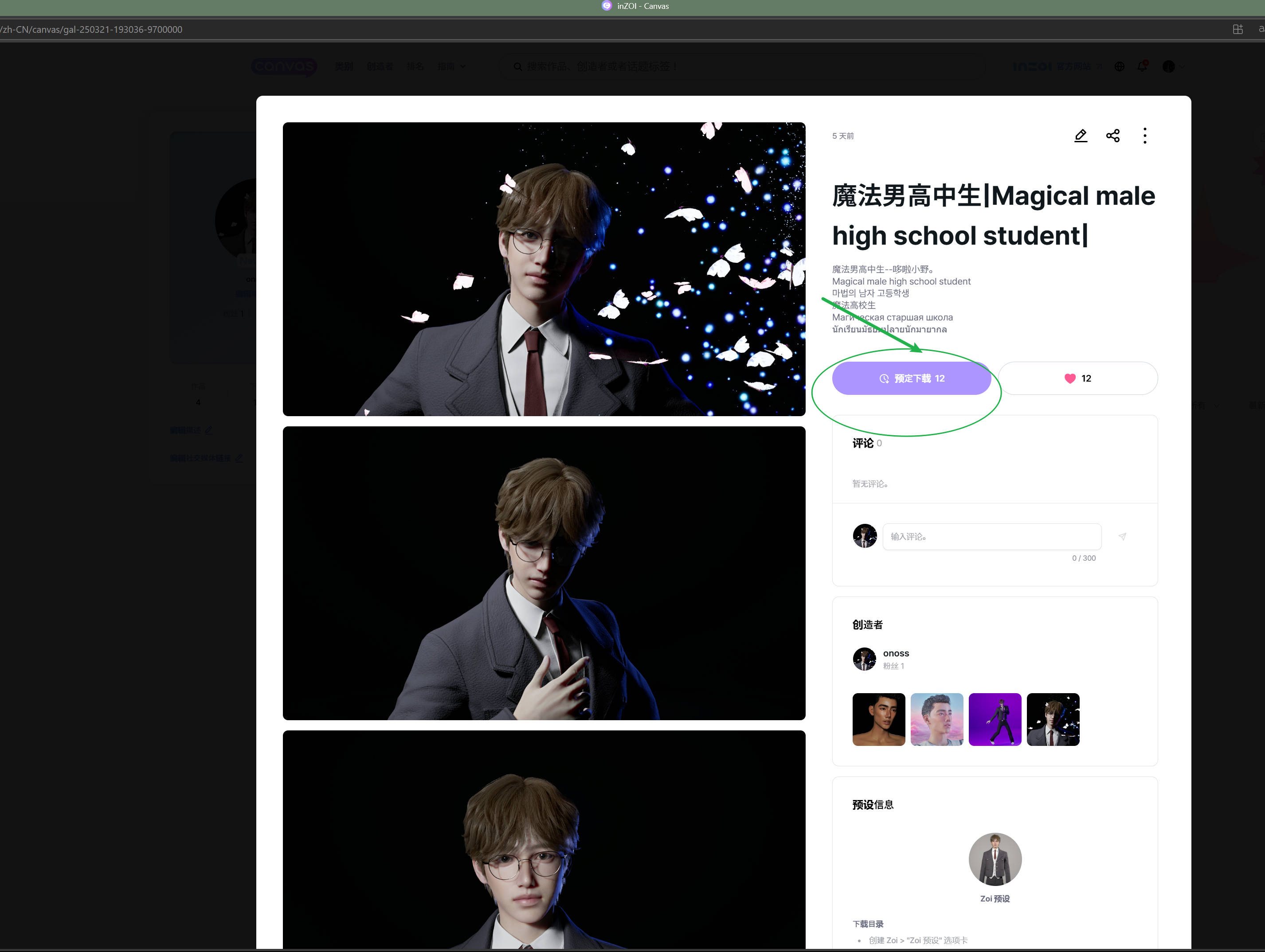Click the send comment paper-plane icon

point(1122,536)
